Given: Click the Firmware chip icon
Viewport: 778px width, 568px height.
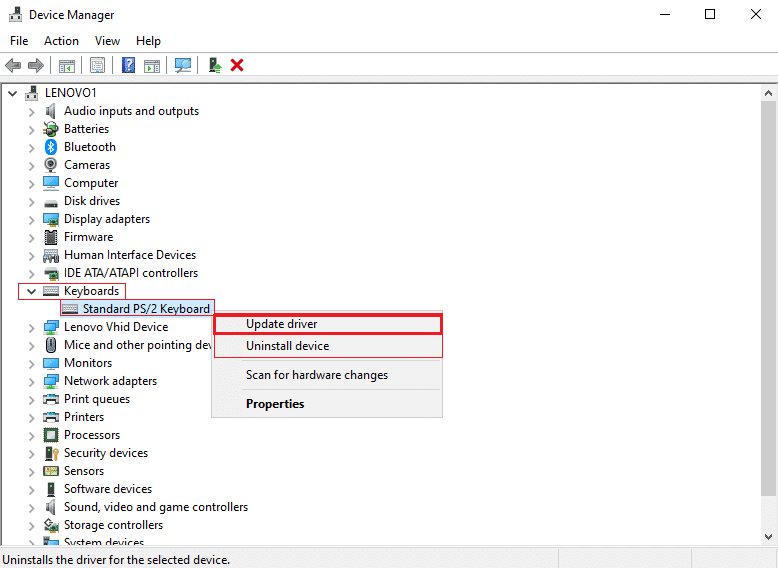Looking at the screenshot, I should click(51, 237).
